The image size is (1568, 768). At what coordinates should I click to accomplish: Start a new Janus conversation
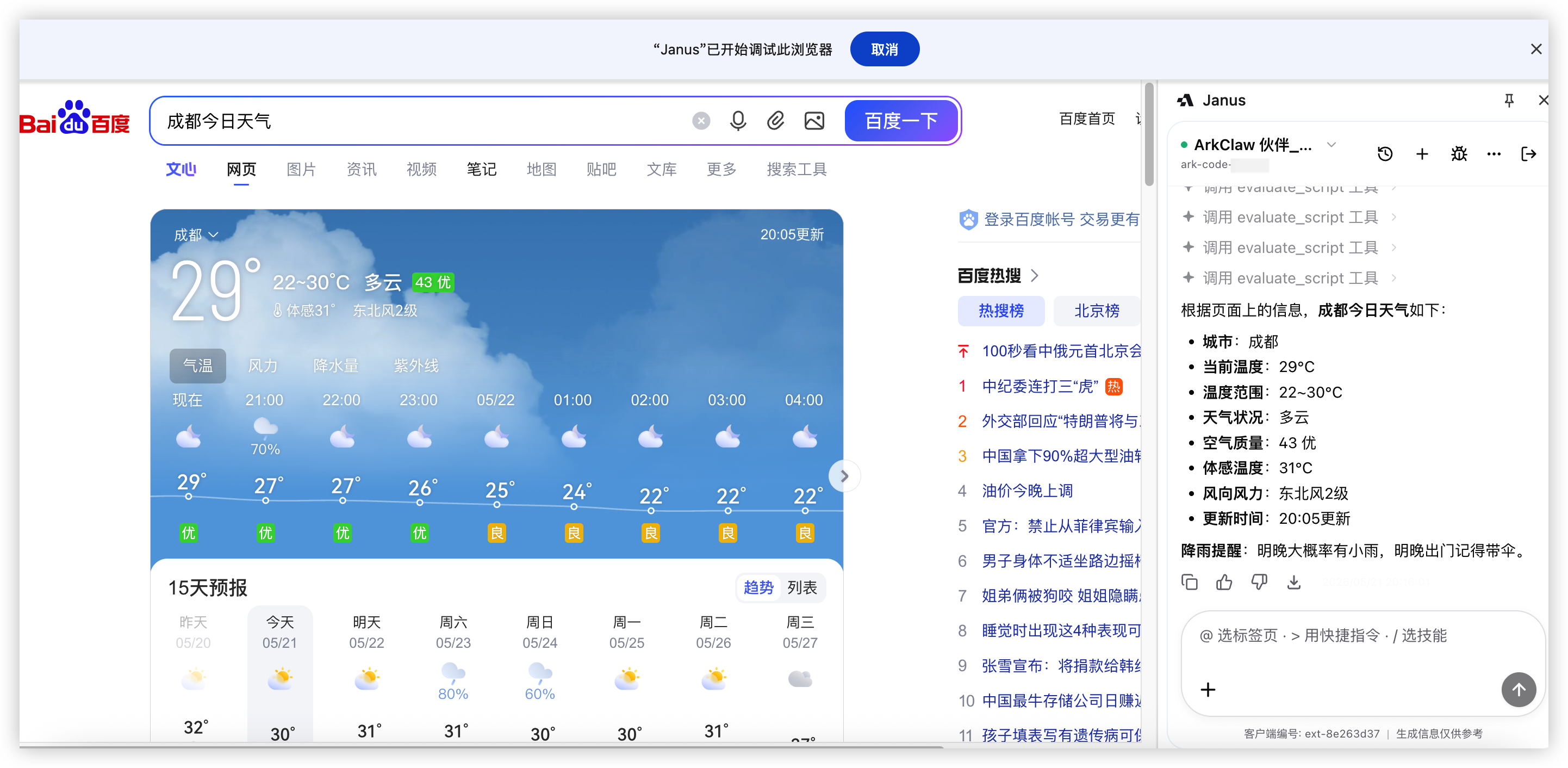pos(1422,153)
